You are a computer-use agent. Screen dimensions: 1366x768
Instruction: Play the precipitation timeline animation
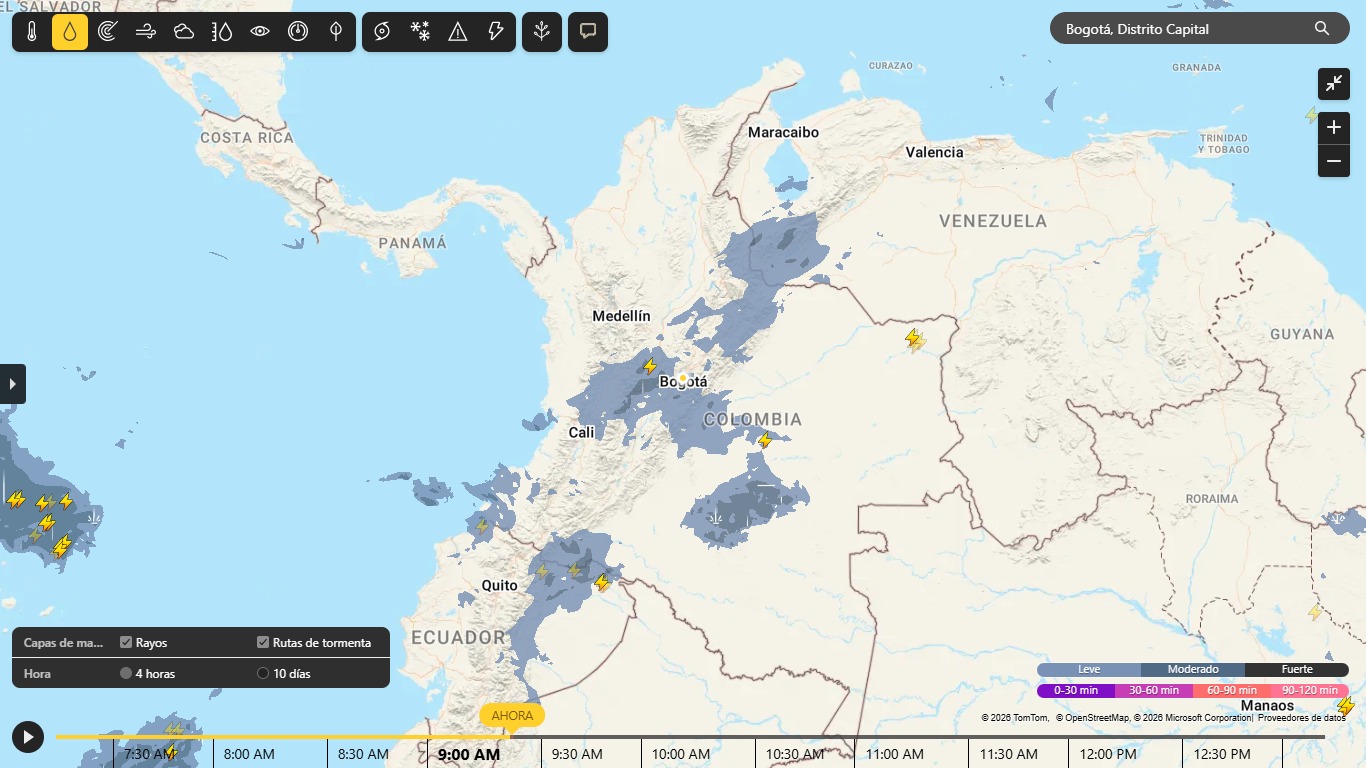click(28, 738)
